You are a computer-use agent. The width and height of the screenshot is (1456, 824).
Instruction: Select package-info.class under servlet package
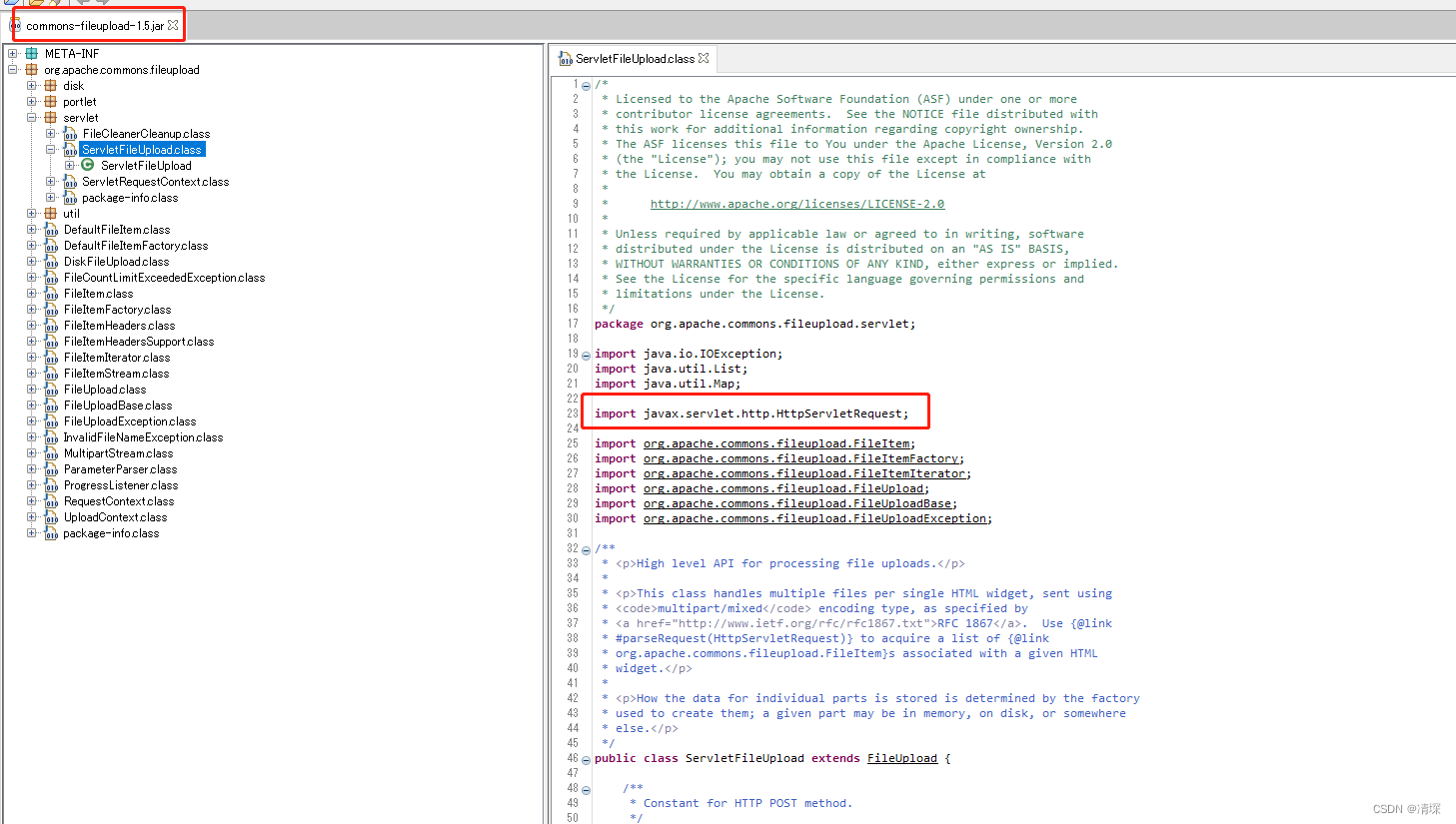point(130,198)
